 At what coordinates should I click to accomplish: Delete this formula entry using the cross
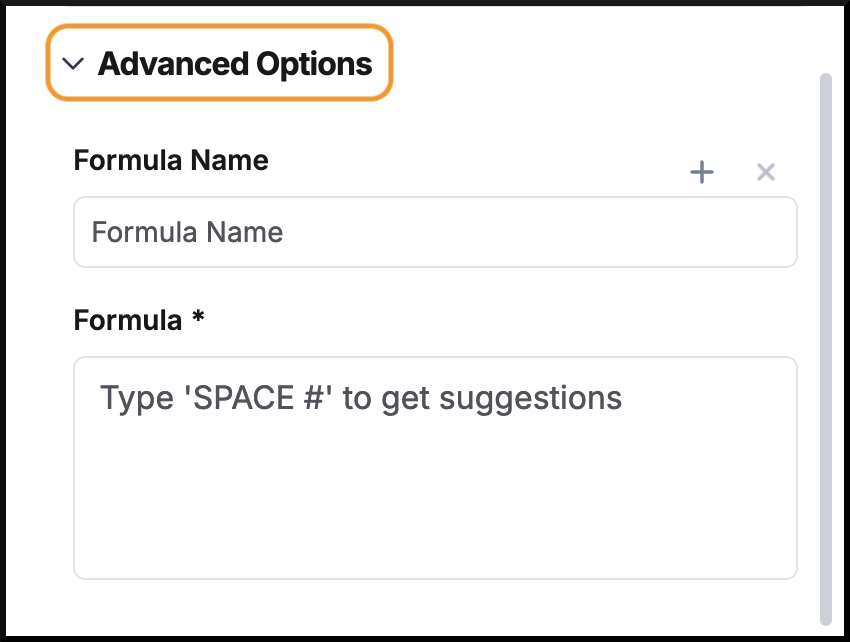click(765, 172)
